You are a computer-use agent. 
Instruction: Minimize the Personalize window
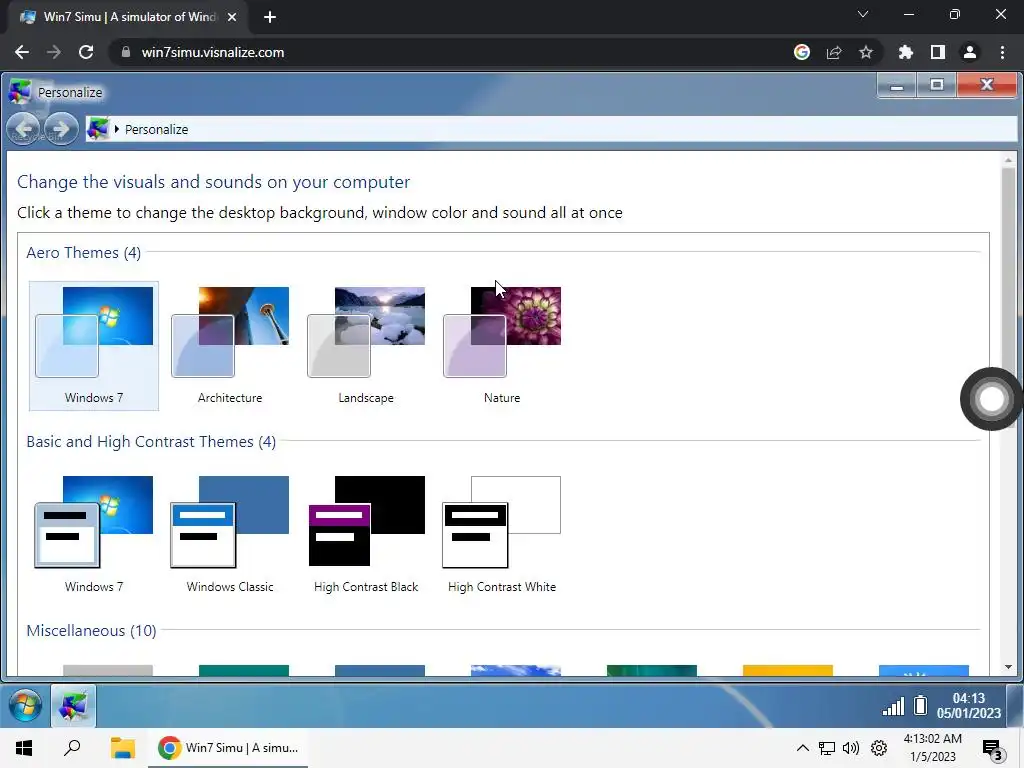897,86
